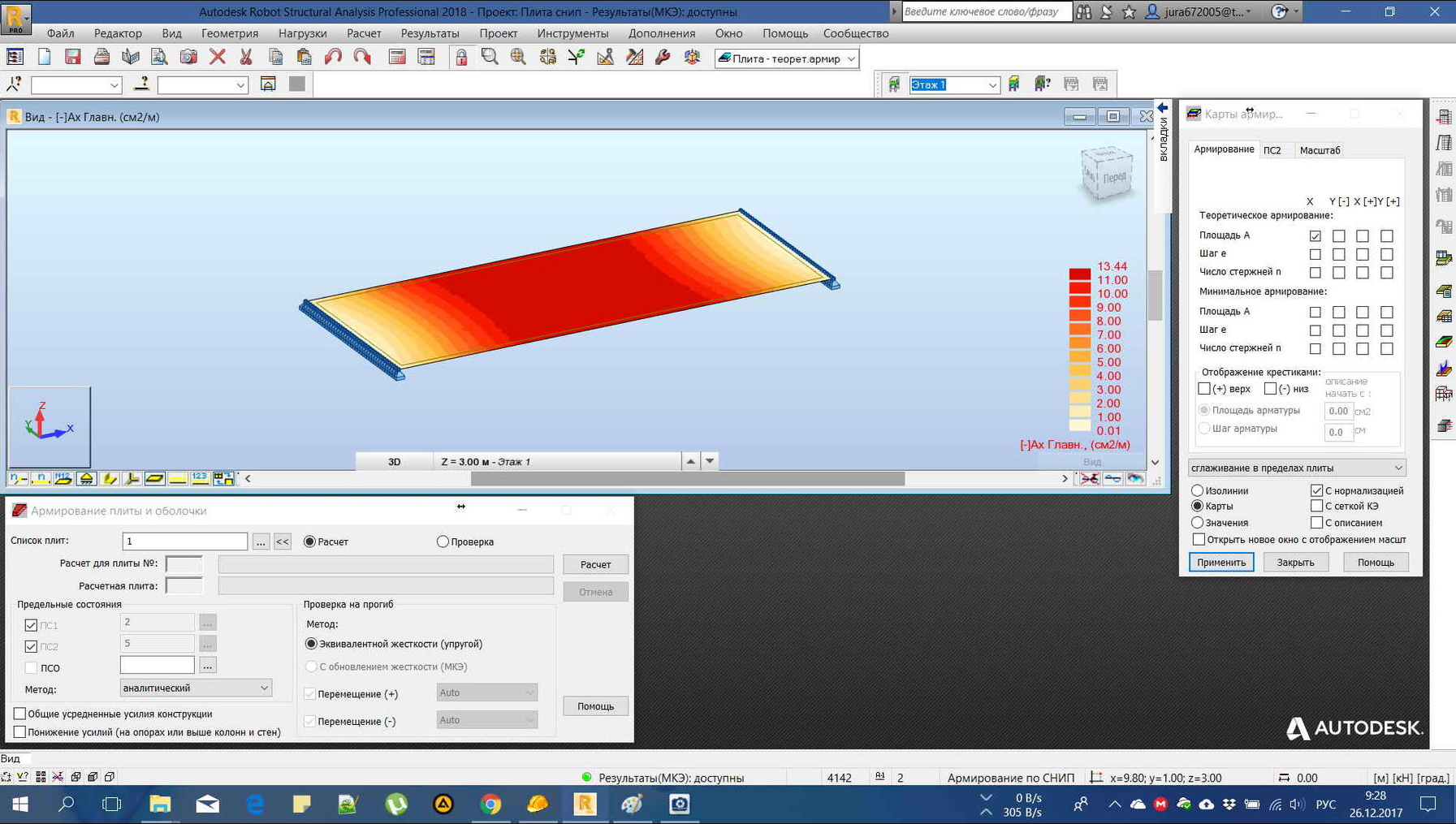Switch to the 'Масштаб' tab
The image size is (1456, 824).
(1320, 150)
